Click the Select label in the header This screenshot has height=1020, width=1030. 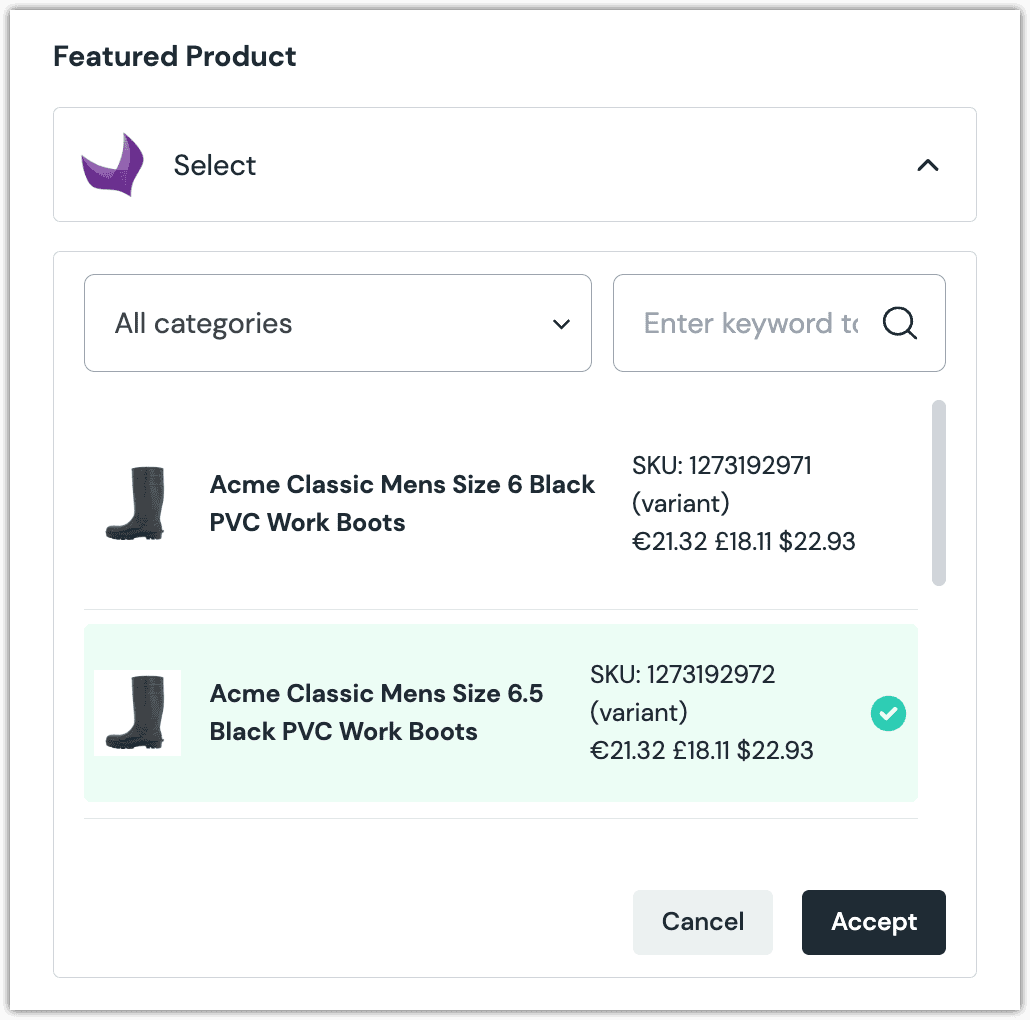214,165
